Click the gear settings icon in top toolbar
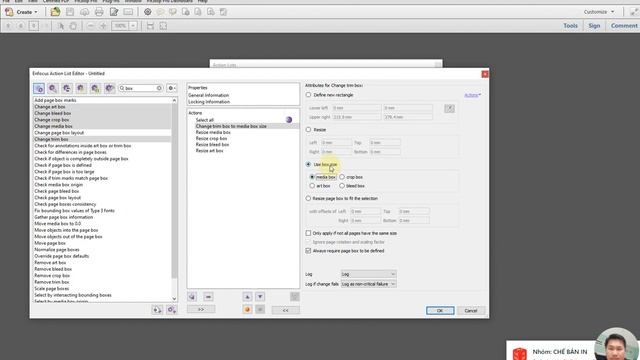Image resolution: width=640 pixels, height=360 pixels. tap(148, 12)
